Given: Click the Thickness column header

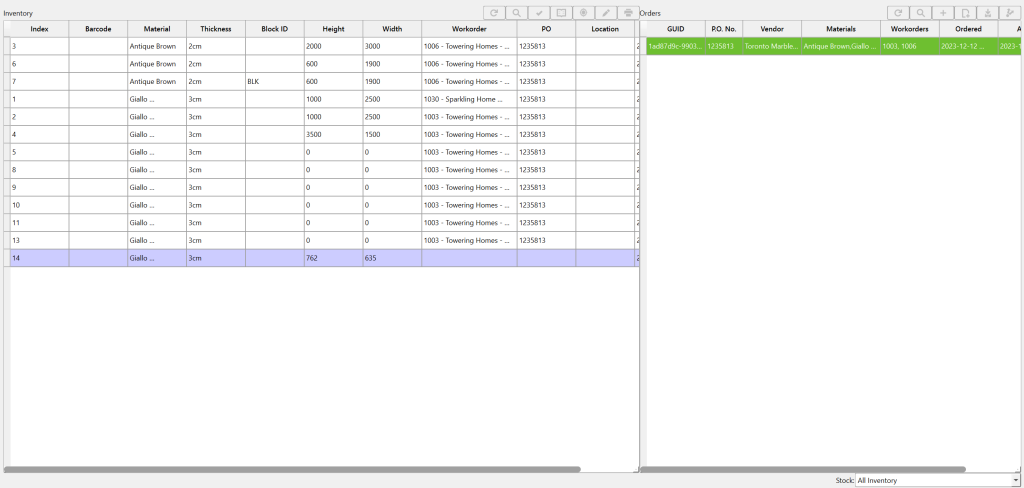Looking at the screenshot, I should (215, 29).
